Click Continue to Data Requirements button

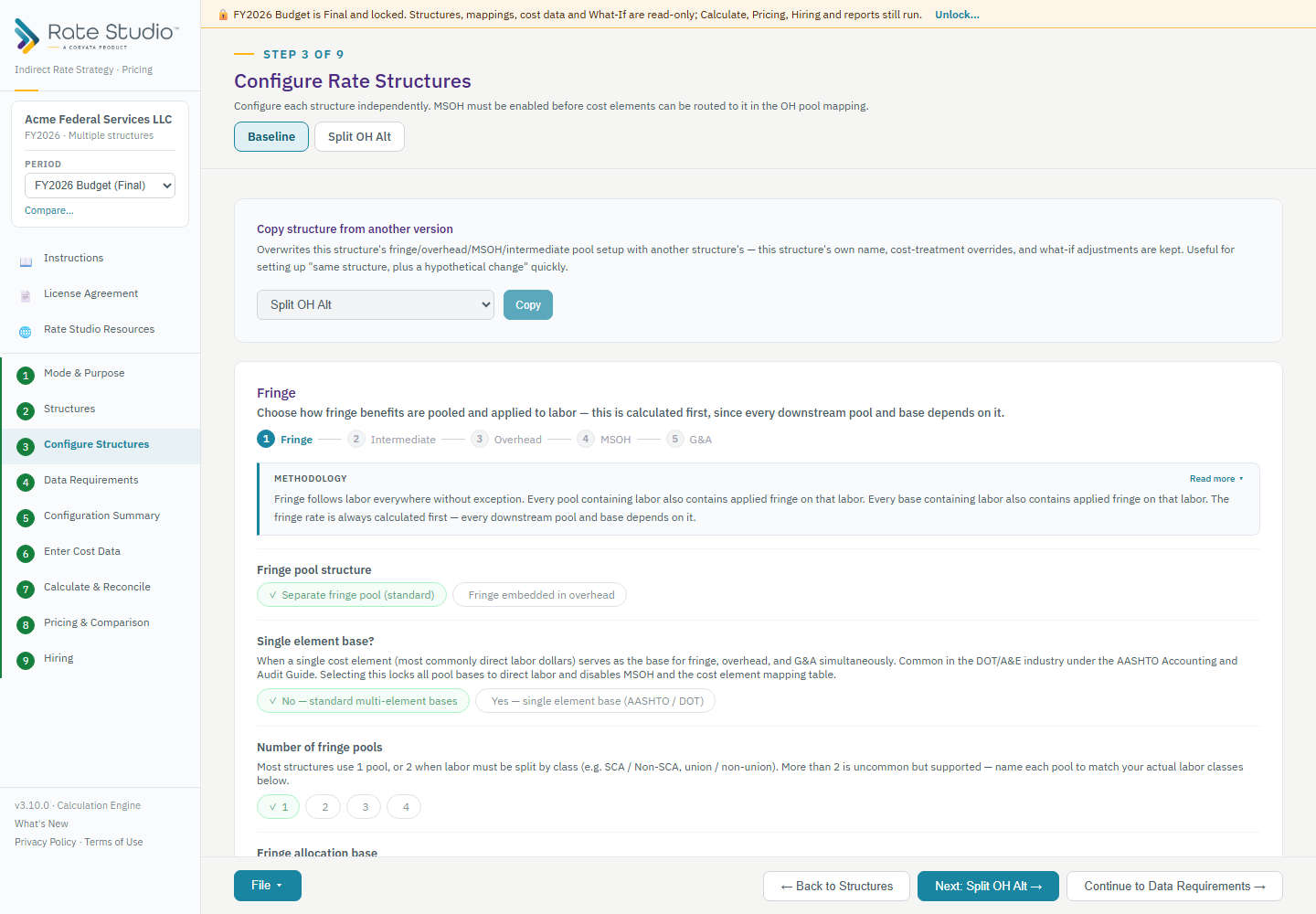[1174, 887]
